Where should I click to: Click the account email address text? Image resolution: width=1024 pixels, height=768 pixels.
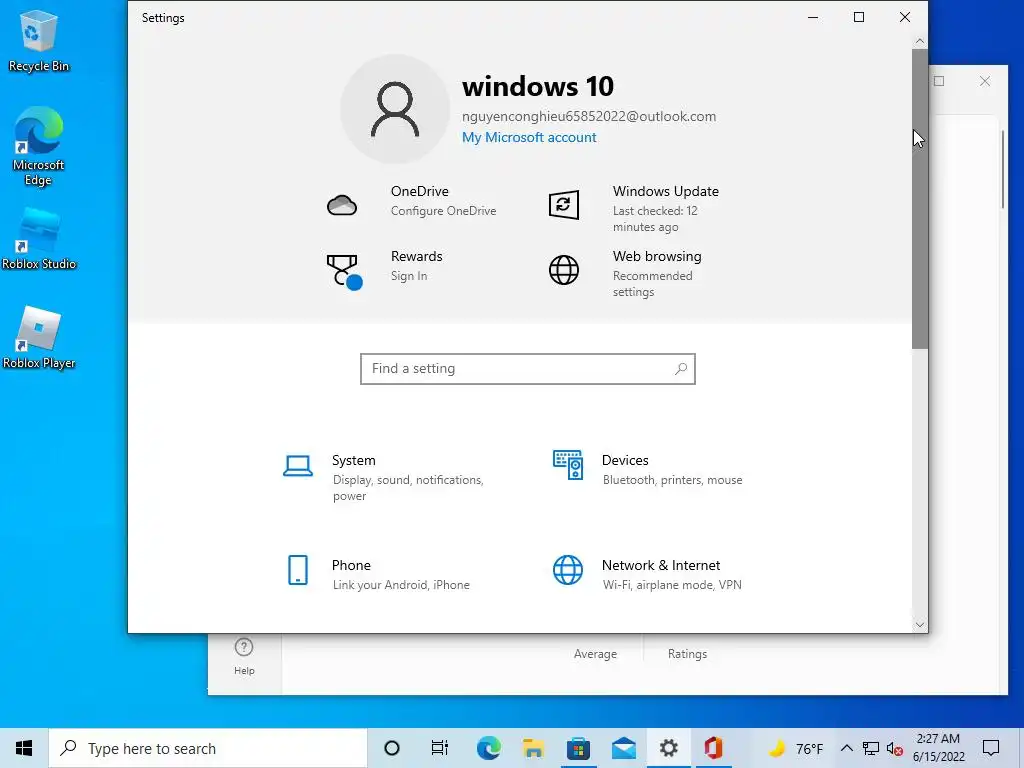[x=589, y=116]
